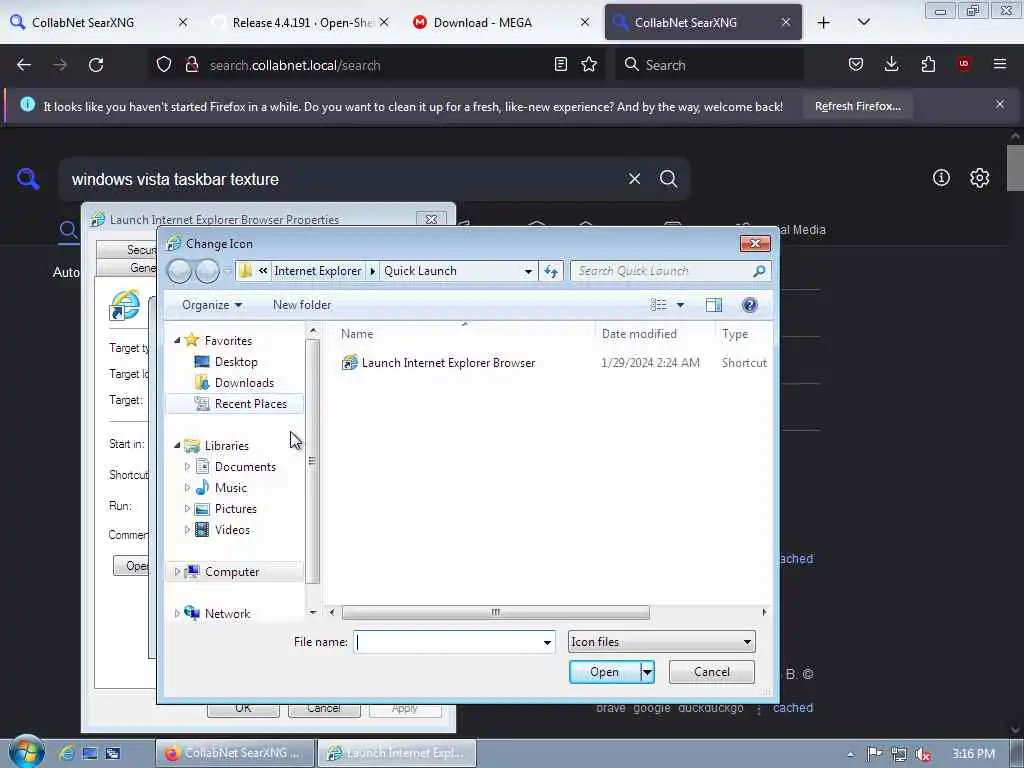The width and height of the screenshot is (1024, 768).
Task: Open new Firefox tab plus button
Action: 824,23
